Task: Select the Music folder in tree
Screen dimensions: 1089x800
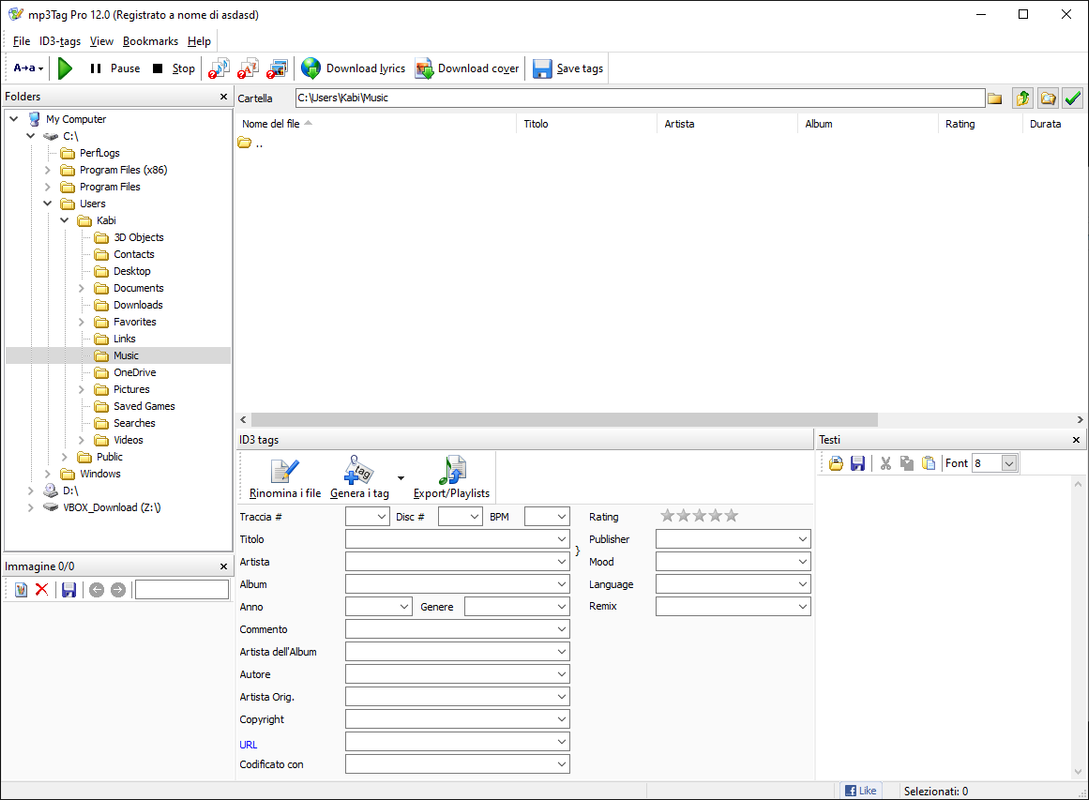Action: (126, 356)
